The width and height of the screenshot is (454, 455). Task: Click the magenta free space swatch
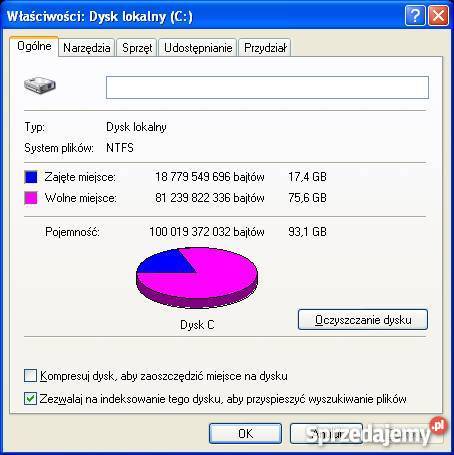coord(31,198)
